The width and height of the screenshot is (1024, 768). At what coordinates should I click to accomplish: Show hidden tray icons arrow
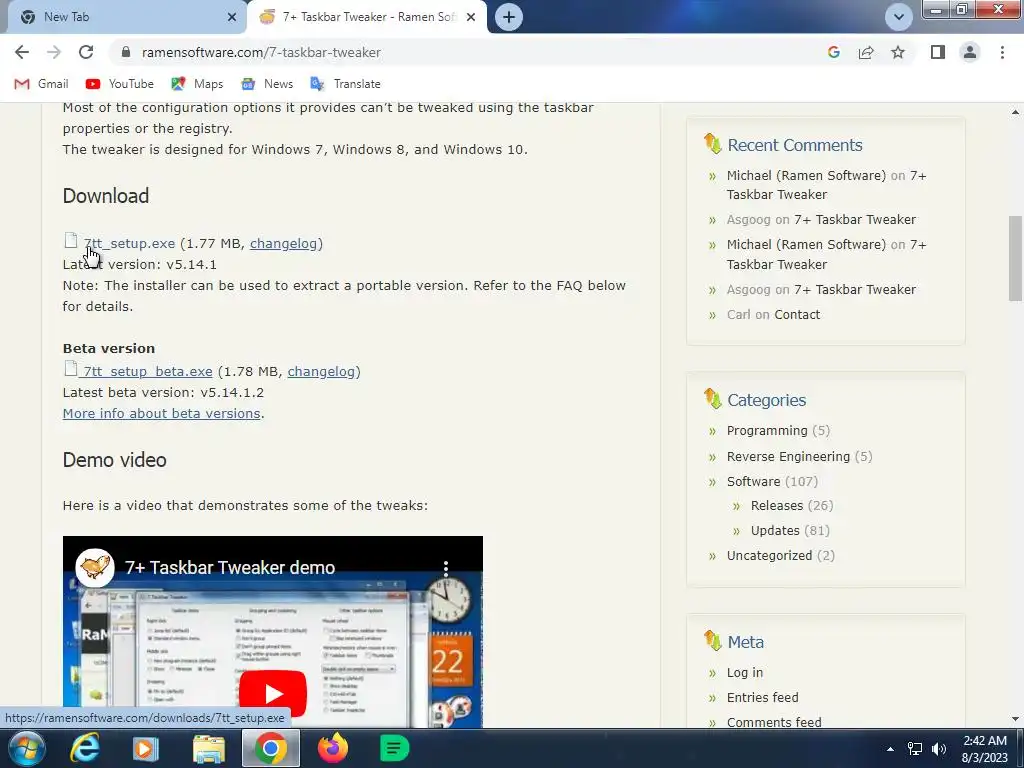pyautogui.click(x=889, y=749)
